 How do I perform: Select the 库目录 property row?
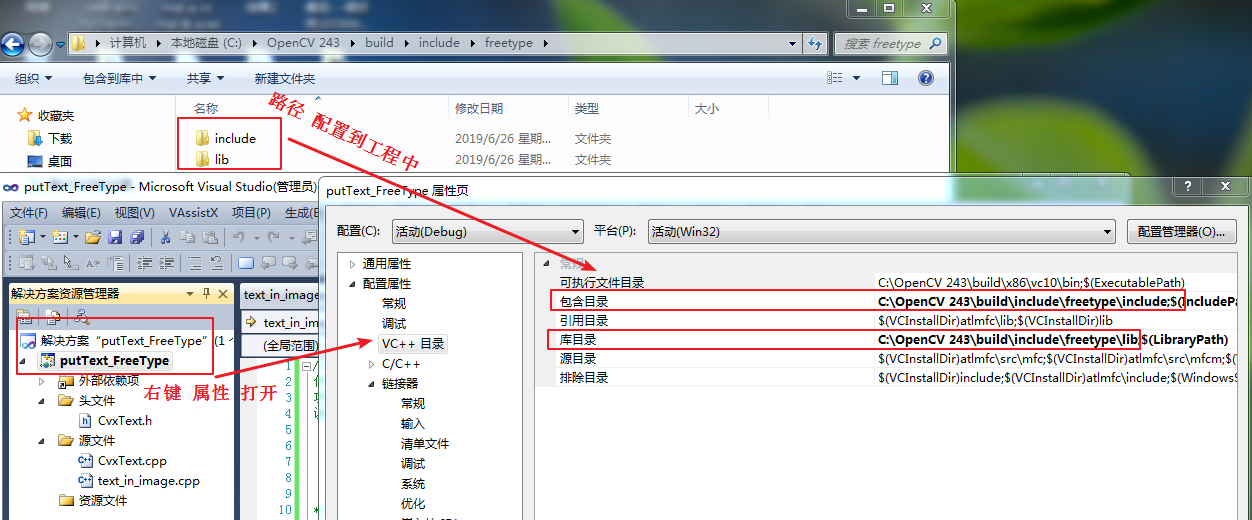pyautogui.click(x=893, y=339)
